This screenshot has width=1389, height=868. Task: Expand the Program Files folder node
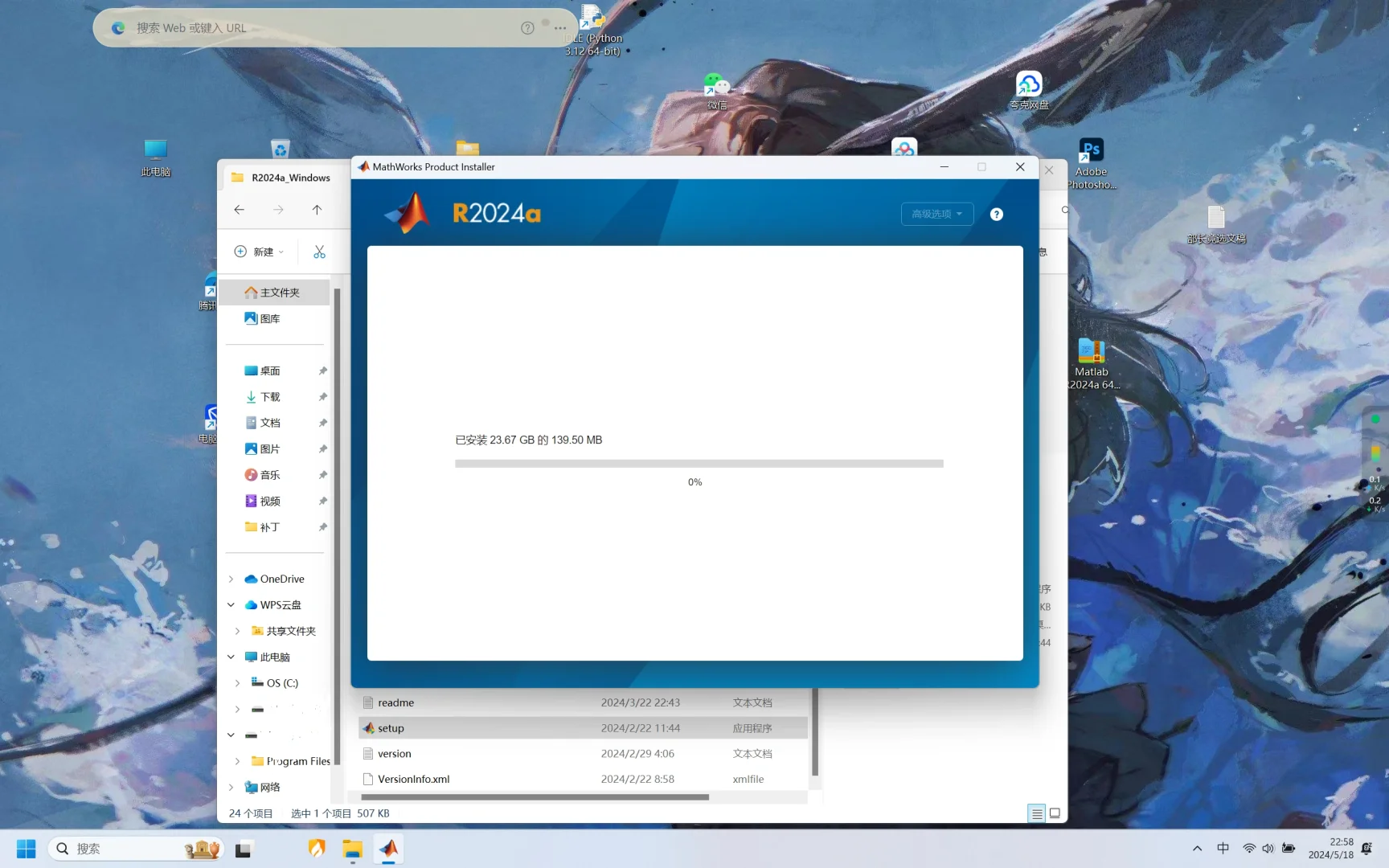pyautogui.click(x=237, y=761)
